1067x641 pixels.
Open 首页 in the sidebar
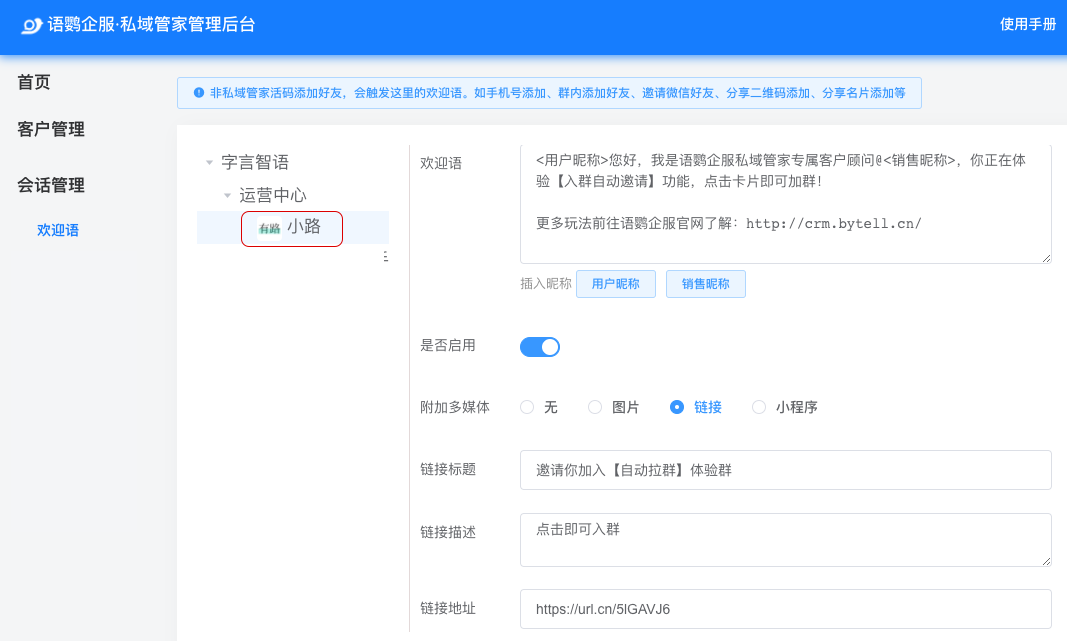coord(34,83)
